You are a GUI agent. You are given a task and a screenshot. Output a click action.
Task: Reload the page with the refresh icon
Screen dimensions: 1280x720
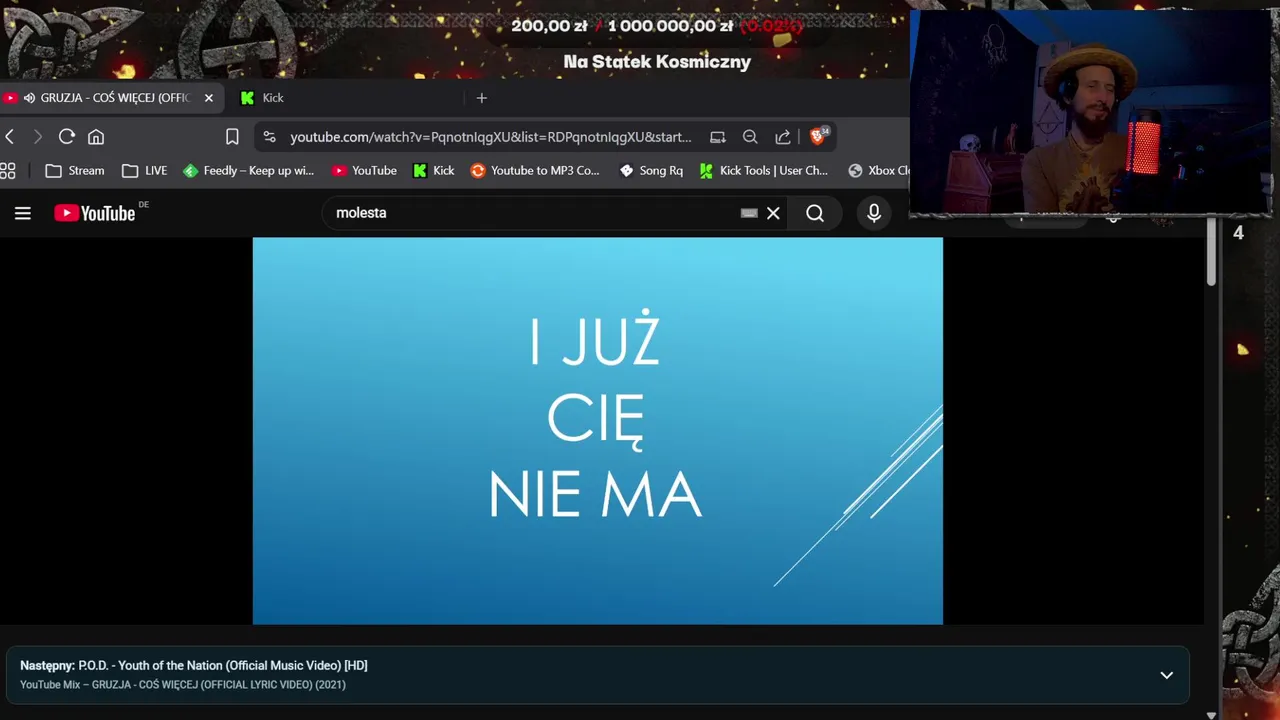pos(67,137)
